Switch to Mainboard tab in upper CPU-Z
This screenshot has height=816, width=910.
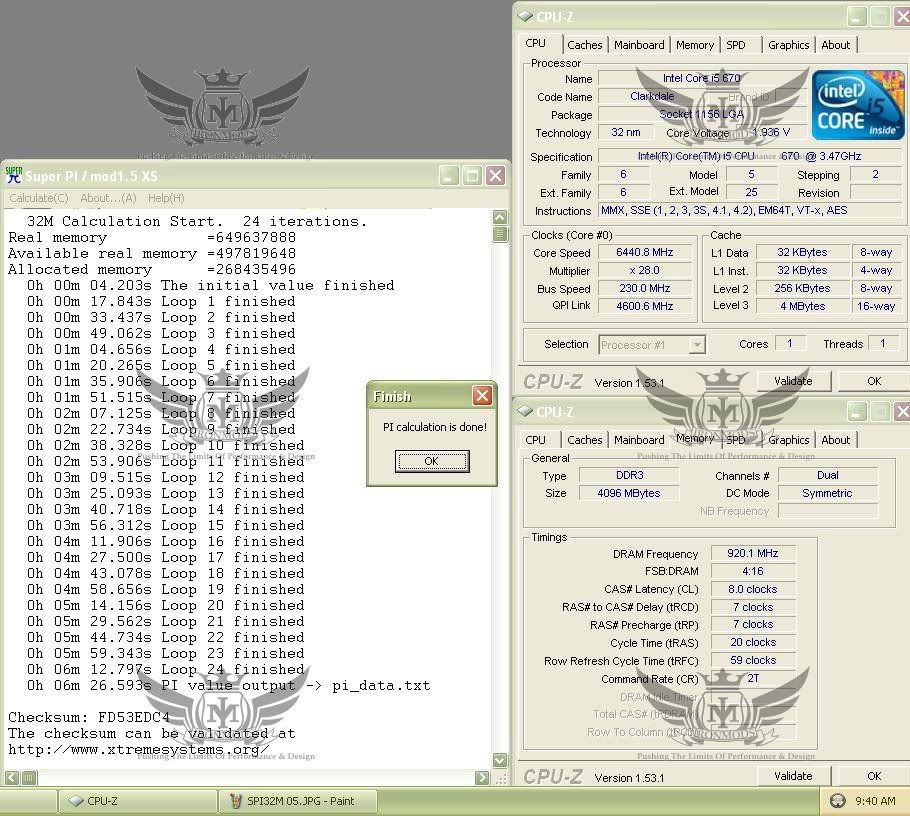tap(639, 45)
